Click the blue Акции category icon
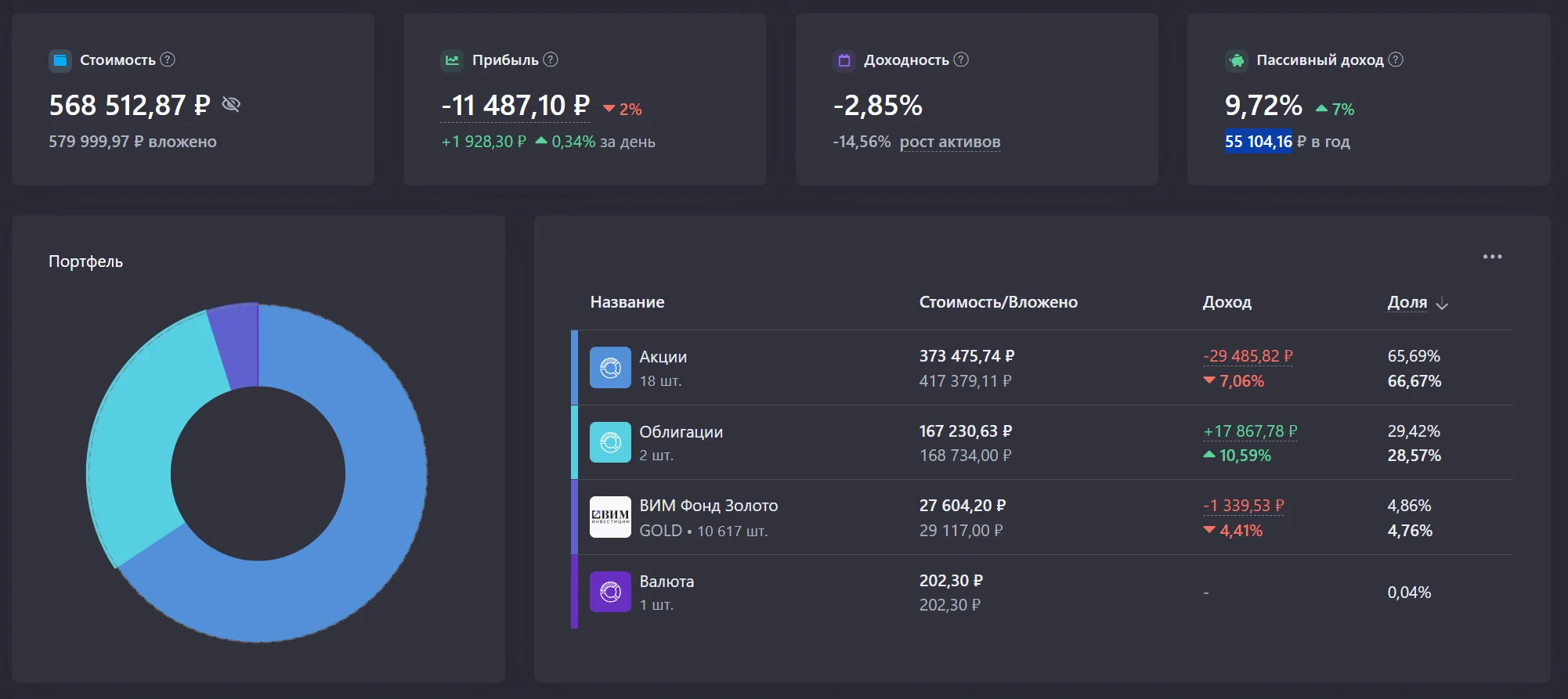 [x=610, y=368]
